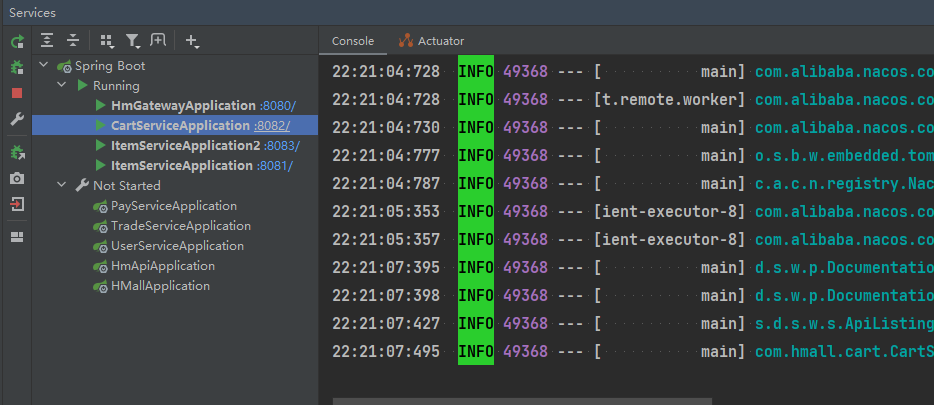
Task: Open the wrench Edit Configuration icon
Action: pyautogui.click(x=17, y=119)
